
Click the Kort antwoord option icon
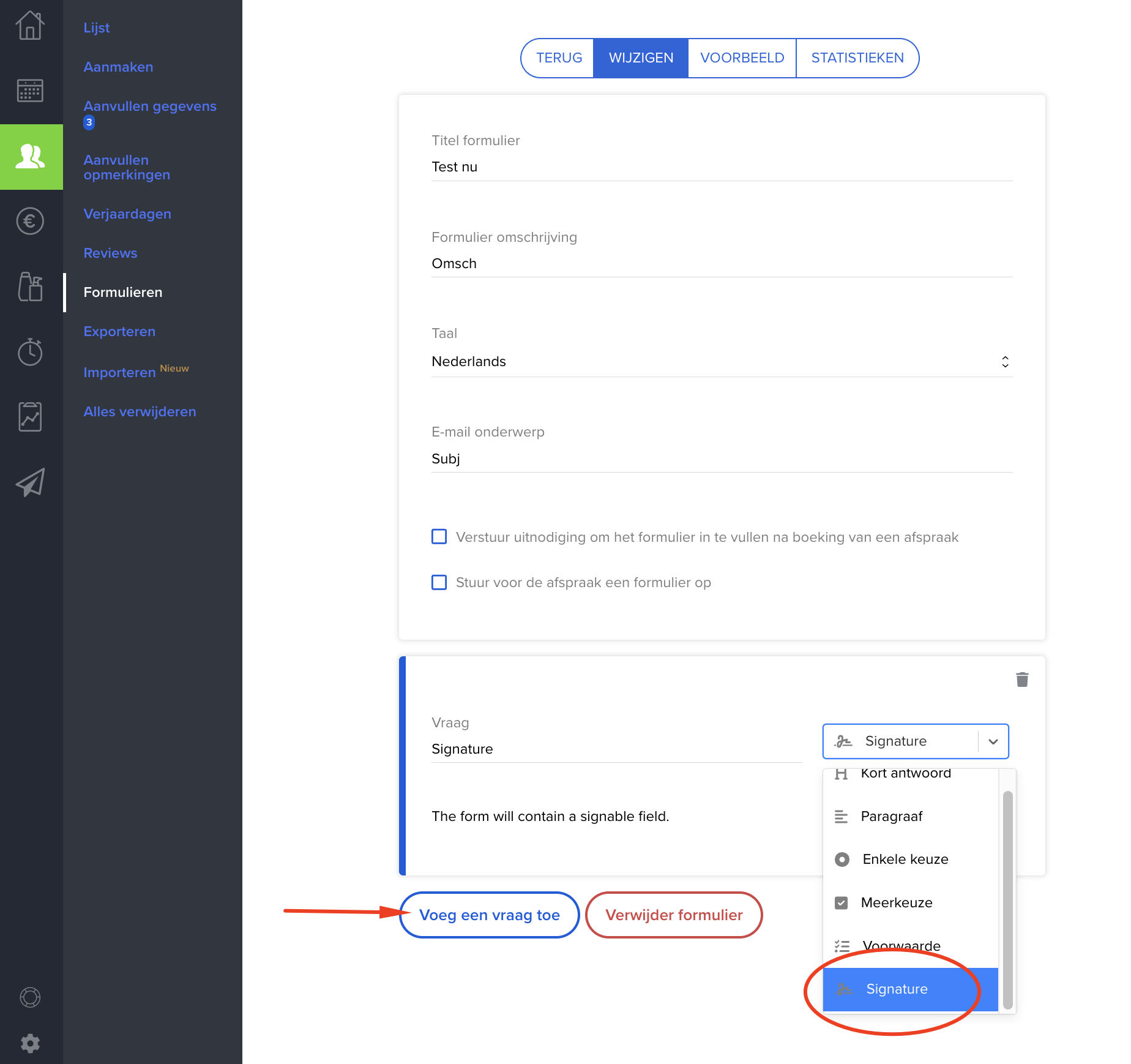[x=842, y=774]
